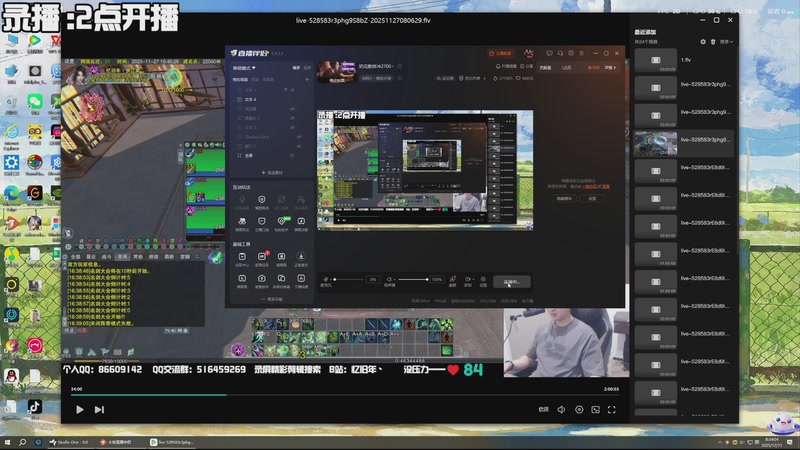Open taskbar search magnifier

22,442
